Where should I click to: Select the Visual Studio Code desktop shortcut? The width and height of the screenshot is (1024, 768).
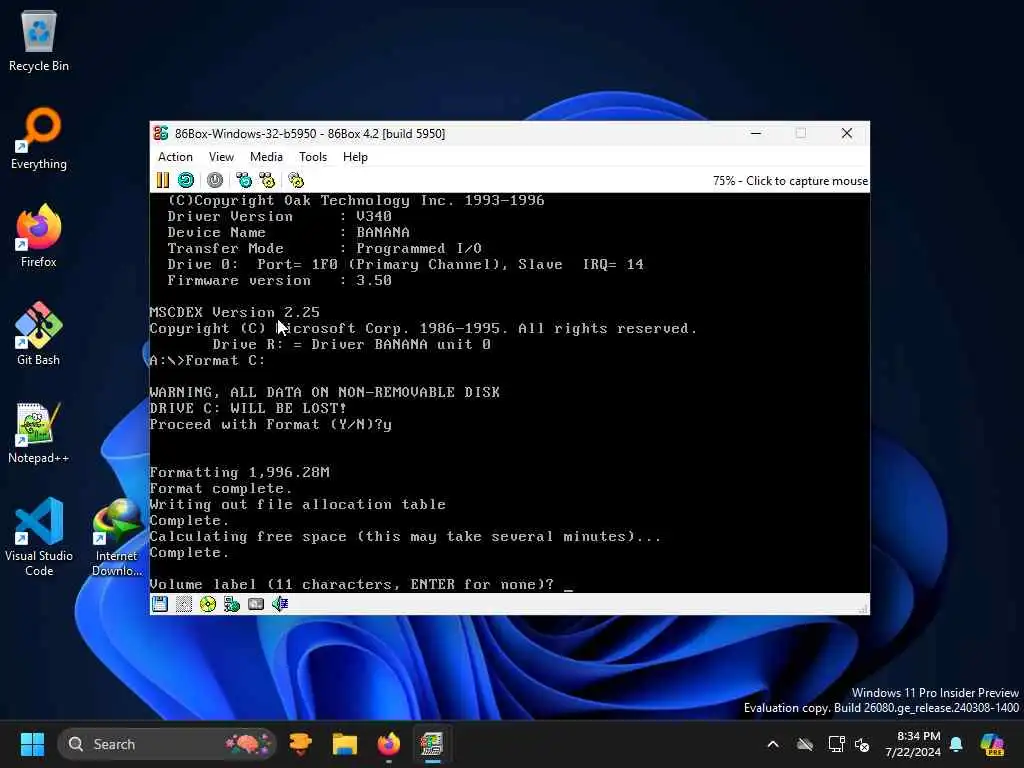tap(39, 537)
